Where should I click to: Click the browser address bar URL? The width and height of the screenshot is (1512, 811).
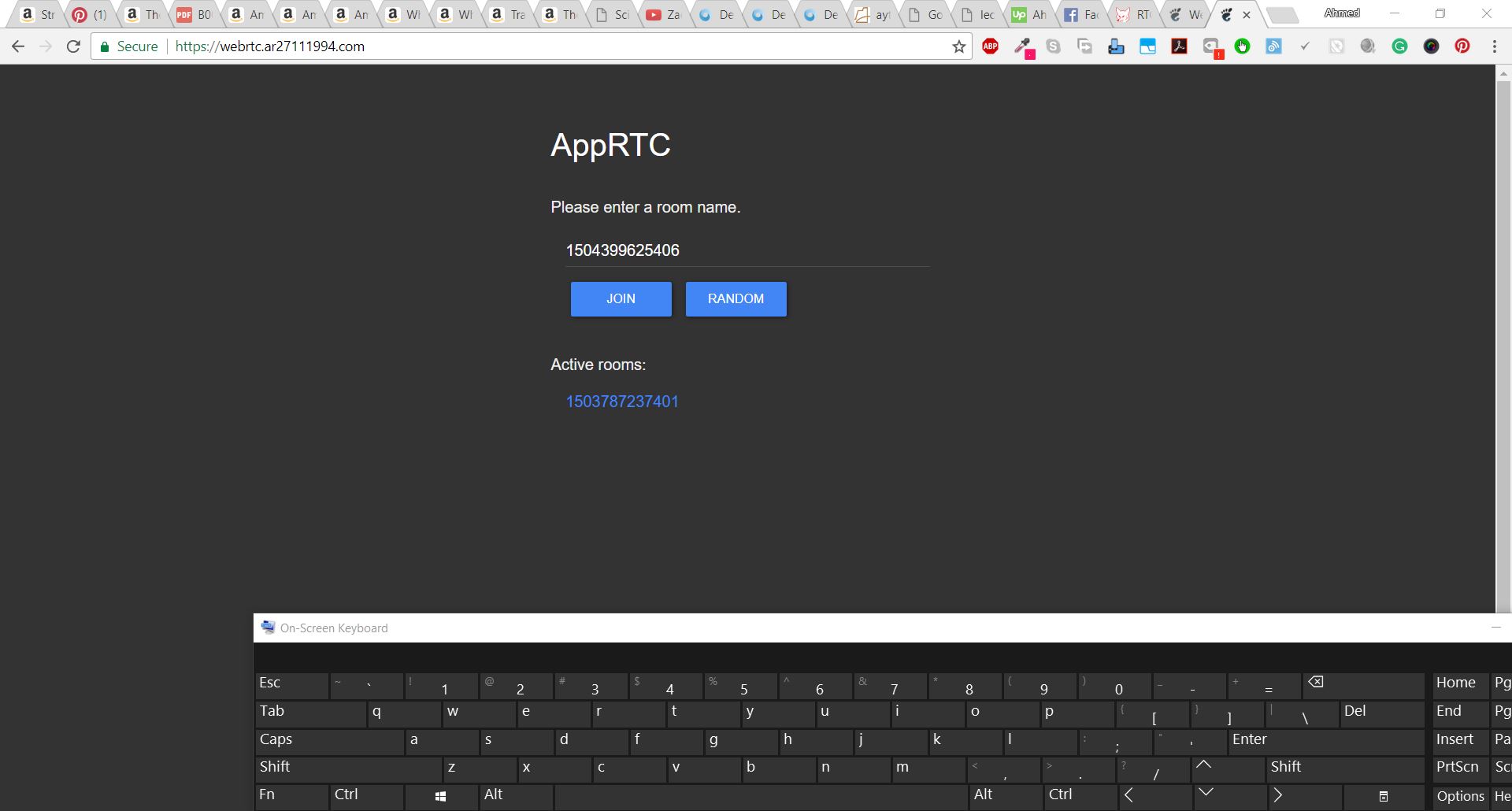tap(270, 46)
